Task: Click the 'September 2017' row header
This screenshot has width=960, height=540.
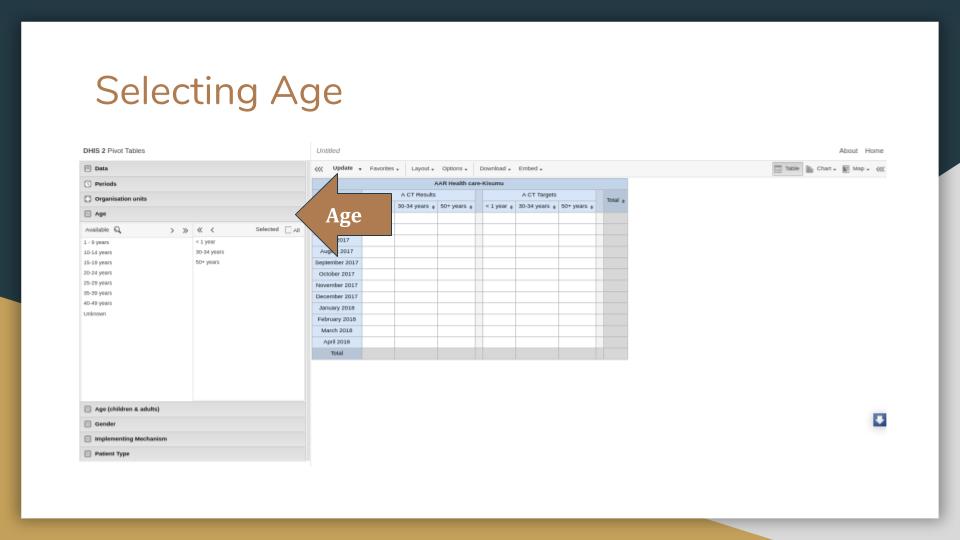Action: [x=337, y=263]
